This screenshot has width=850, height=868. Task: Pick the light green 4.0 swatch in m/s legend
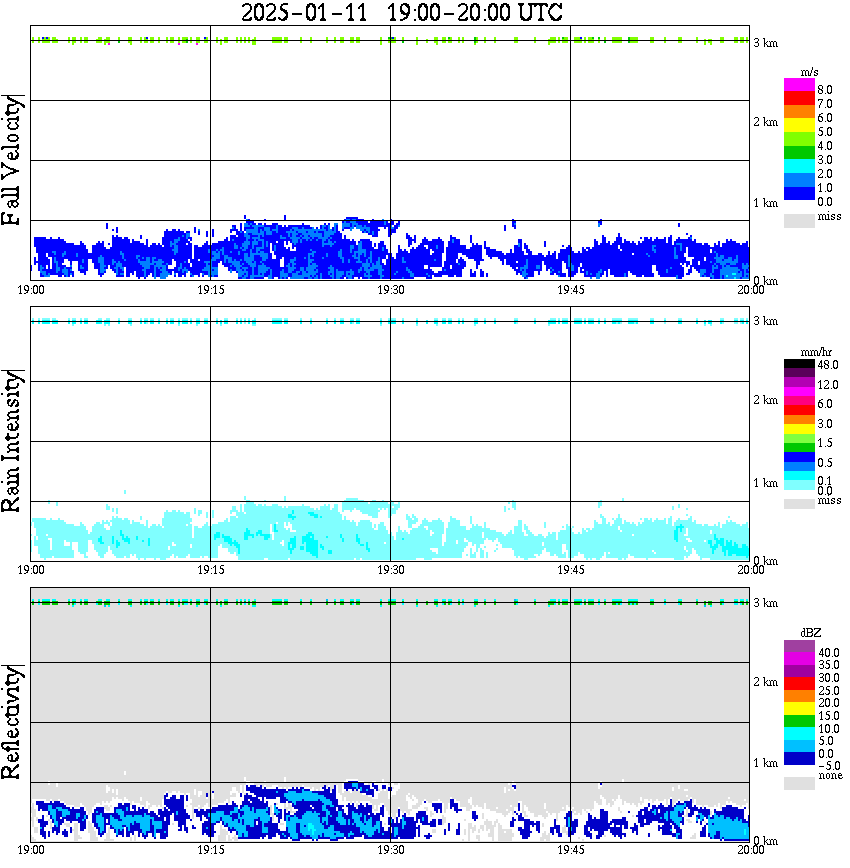(x=799, y=140)
